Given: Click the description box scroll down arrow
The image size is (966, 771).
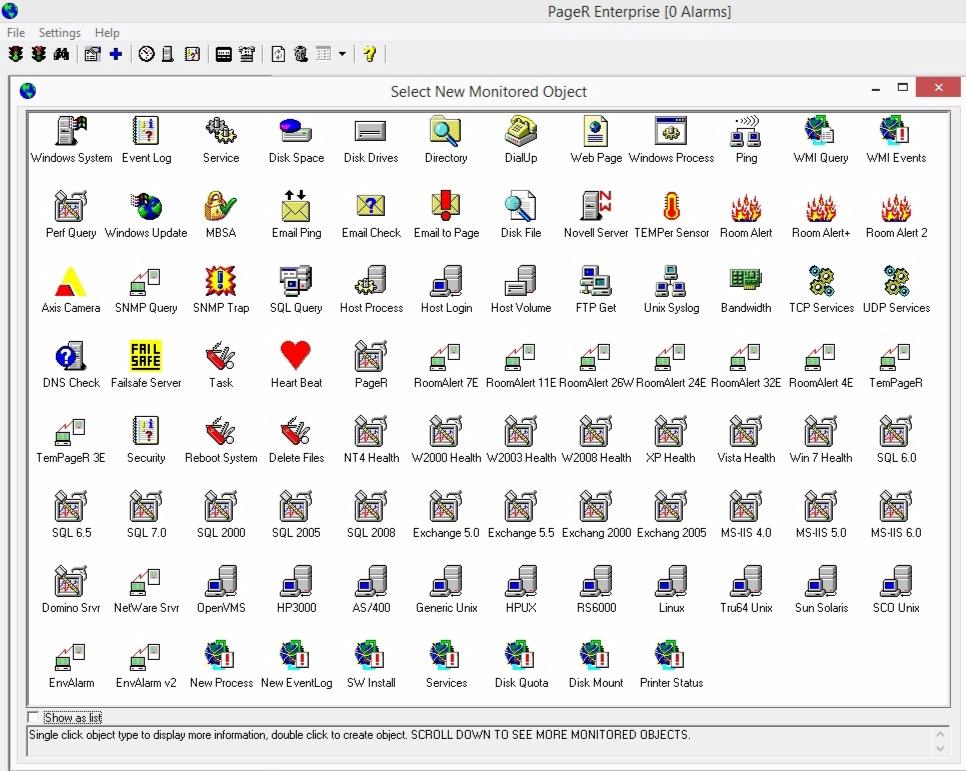Looking at the screenshot, I should [x=940, y=748].
